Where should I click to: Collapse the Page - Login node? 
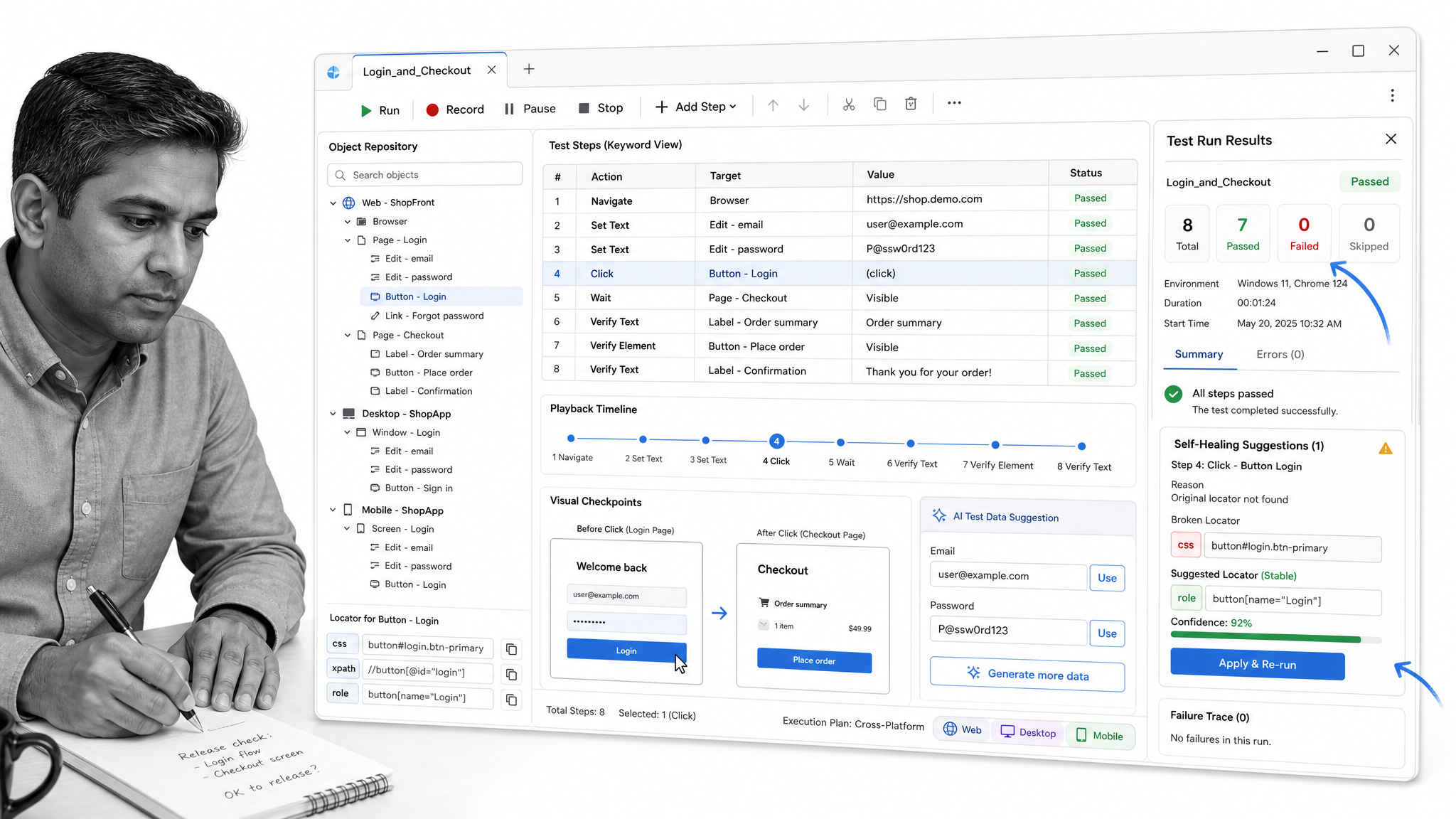(x=348, y=240)
